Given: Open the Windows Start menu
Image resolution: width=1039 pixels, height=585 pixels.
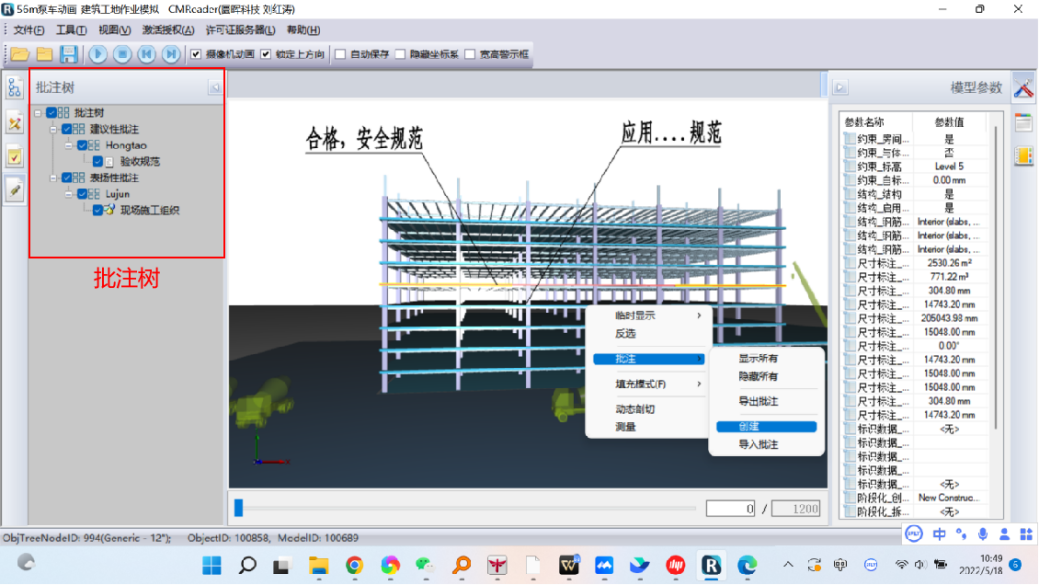Looking at the screenshot, I should click(x=212, y=565).
